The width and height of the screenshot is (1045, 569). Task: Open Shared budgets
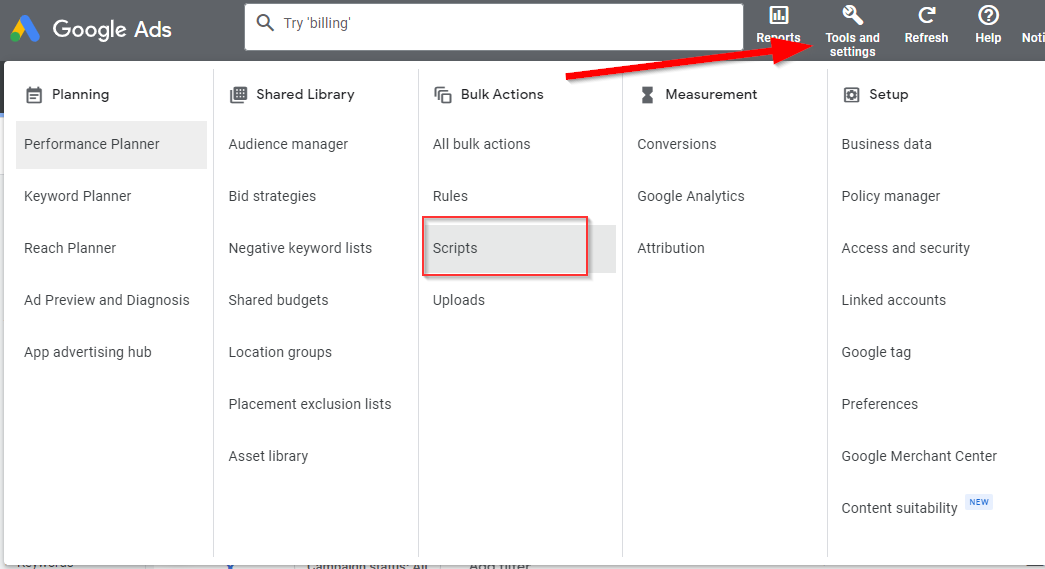tap(278, 300)
